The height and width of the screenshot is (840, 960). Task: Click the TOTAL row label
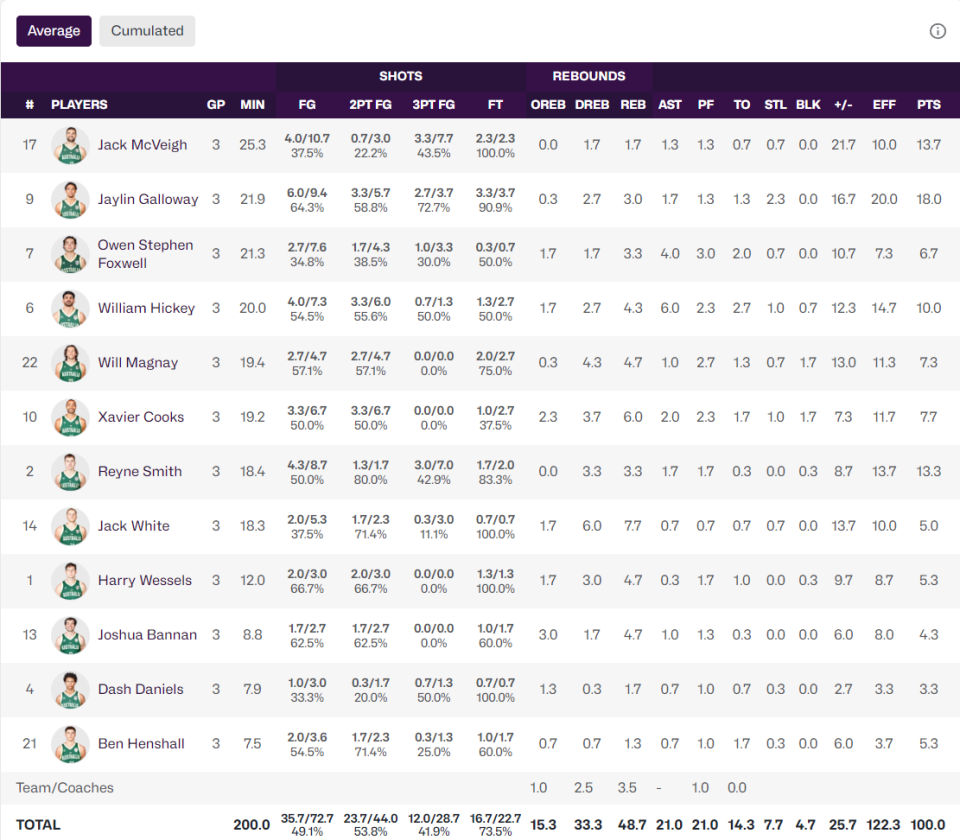tap(38, 825)
